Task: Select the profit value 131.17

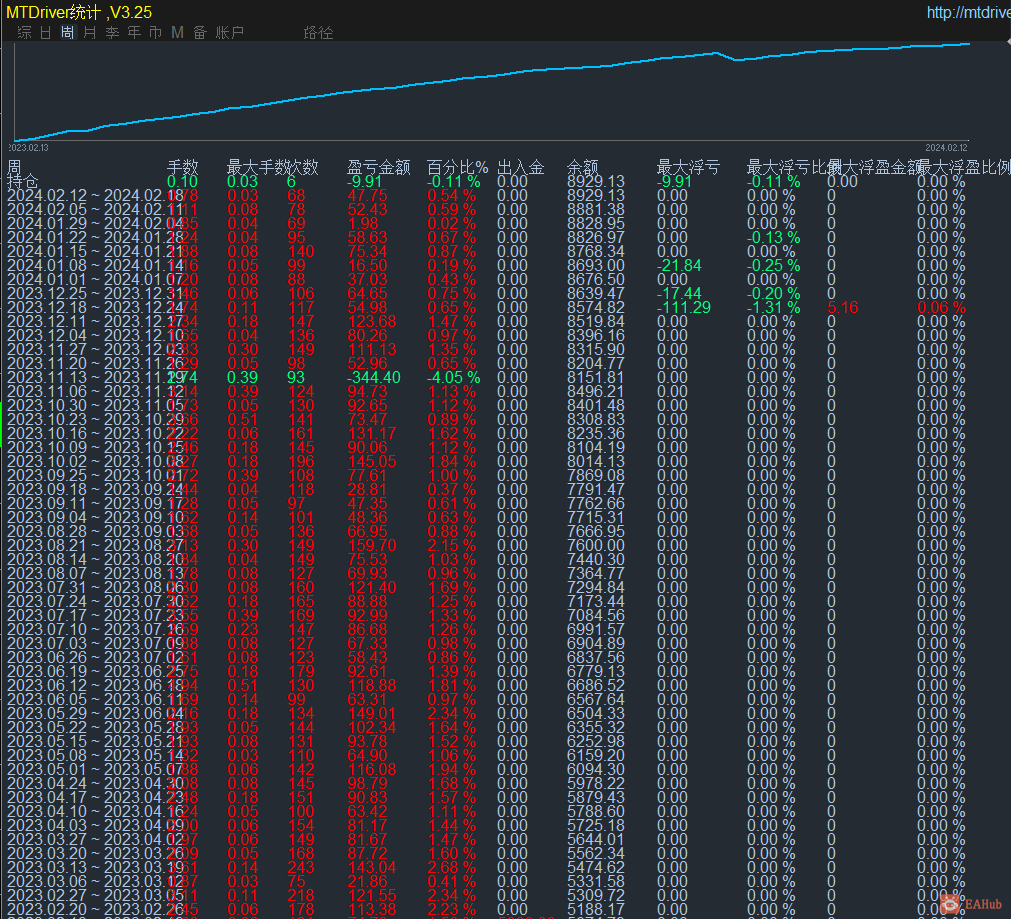Action: click(x=372, y=433)
